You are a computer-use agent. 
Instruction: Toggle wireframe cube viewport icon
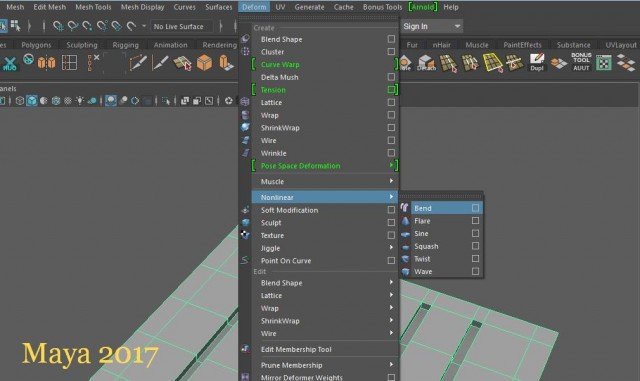click(19, 100)
